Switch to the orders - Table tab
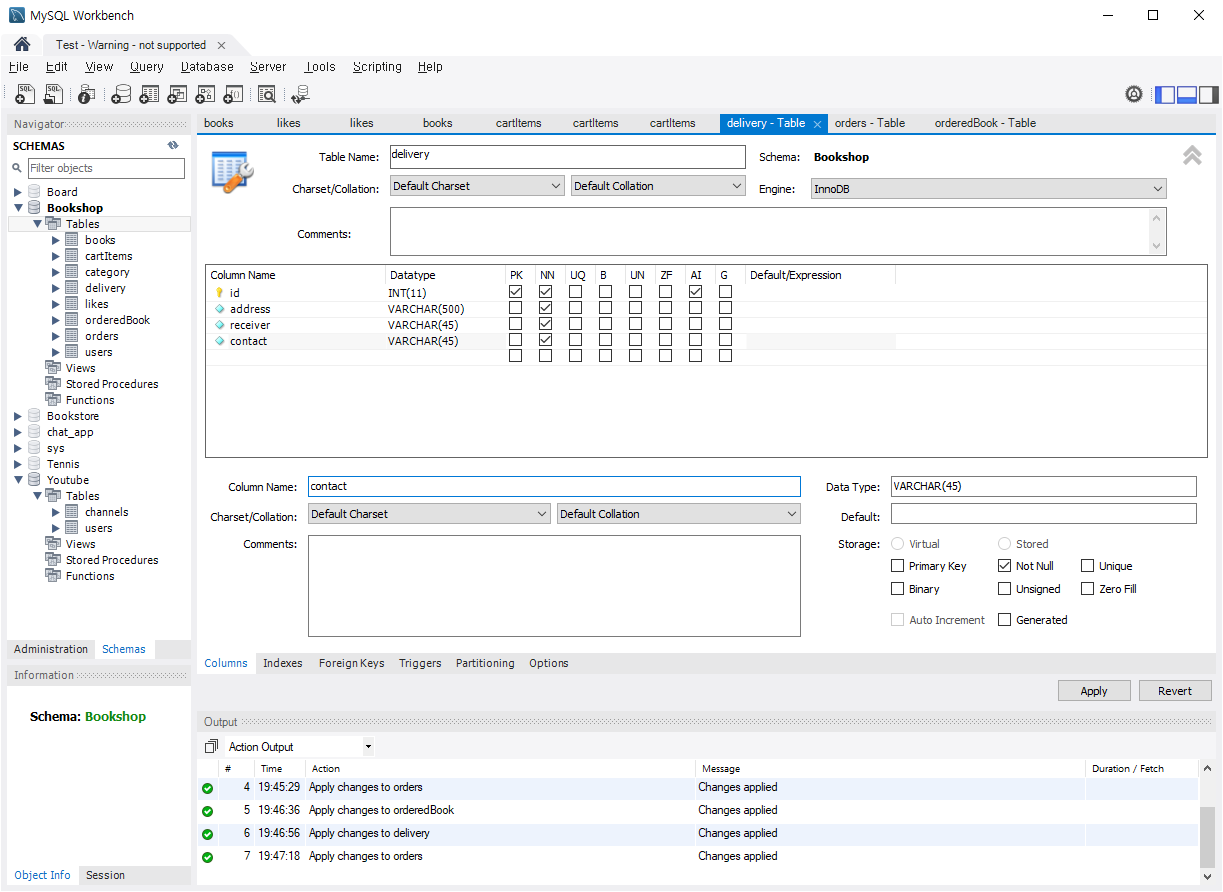This screenshot has width=1223, height=892. point(870,123)
